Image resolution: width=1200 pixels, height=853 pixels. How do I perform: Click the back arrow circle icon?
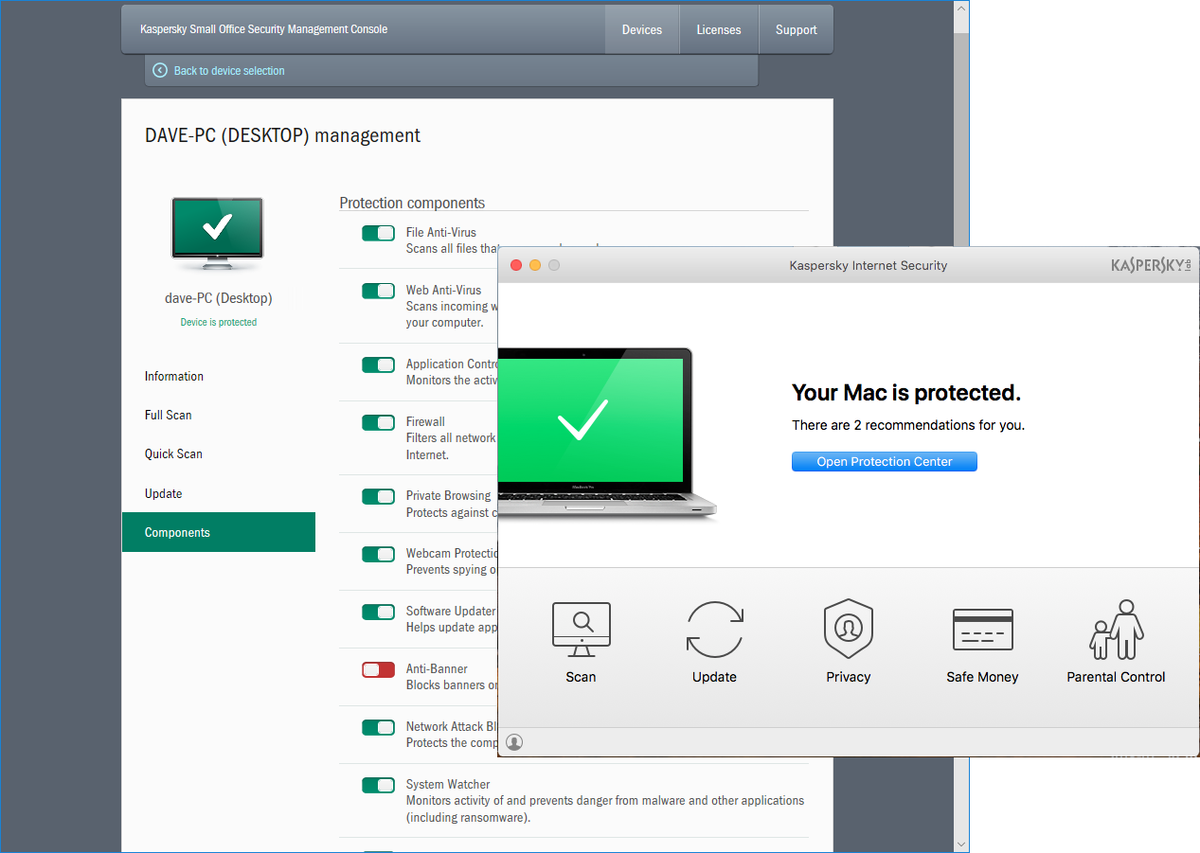[x=159, y=70]
